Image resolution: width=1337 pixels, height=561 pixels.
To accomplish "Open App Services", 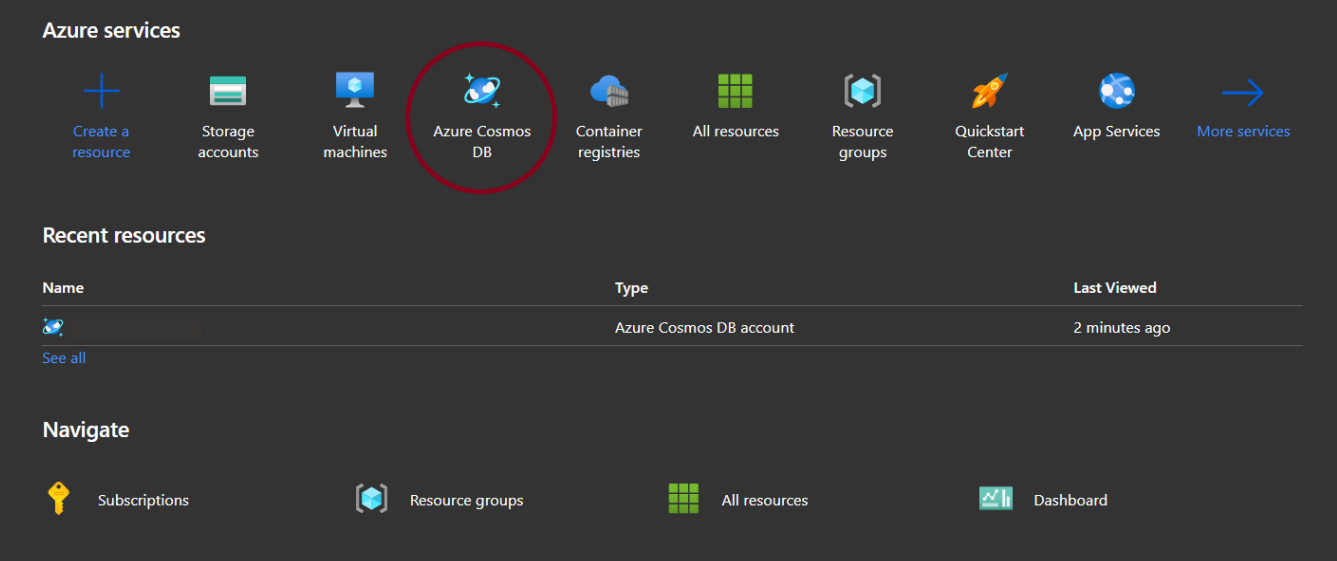I will [x=1116, y=92].
